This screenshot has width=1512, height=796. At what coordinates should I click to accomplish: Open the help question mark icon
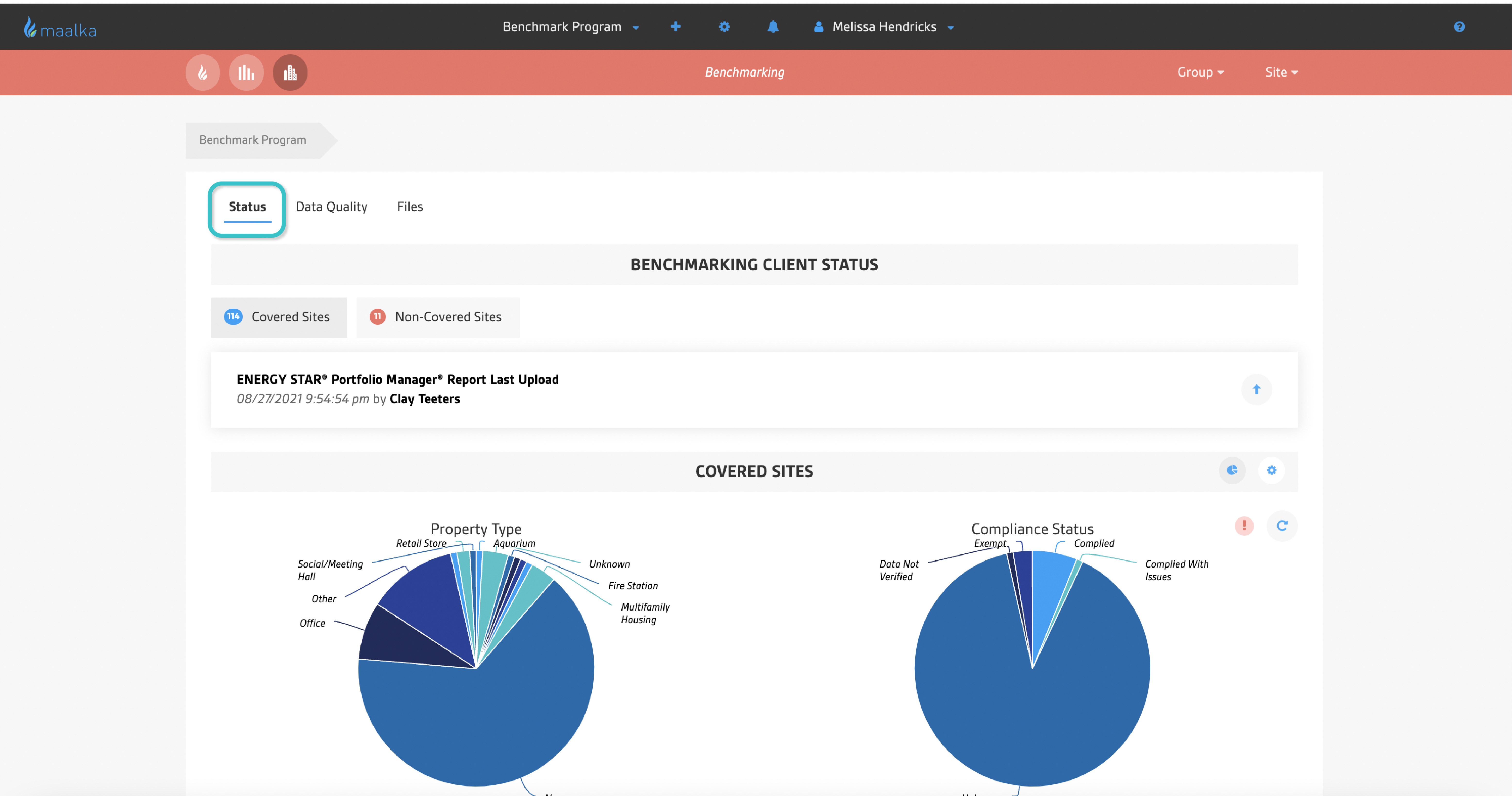pyautogui.click(x=1459, y=26)
